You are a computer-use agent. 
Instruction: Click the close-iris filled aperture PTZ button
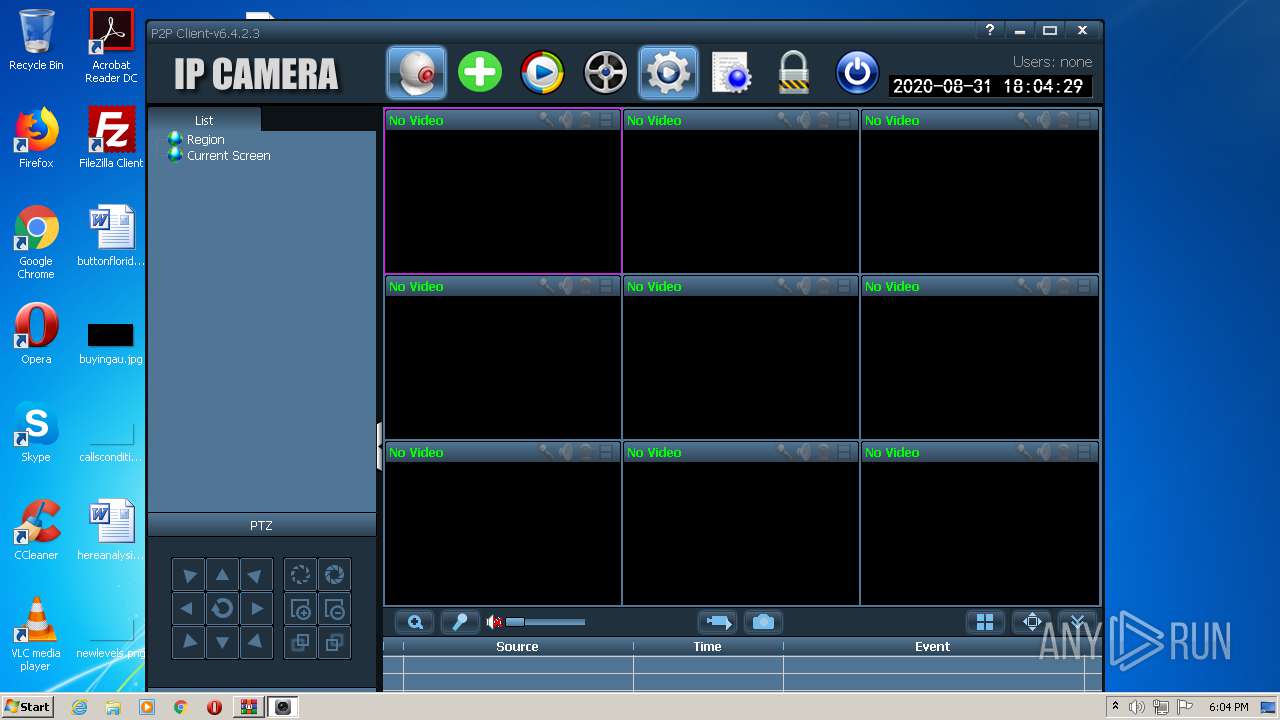coord(334,575)
